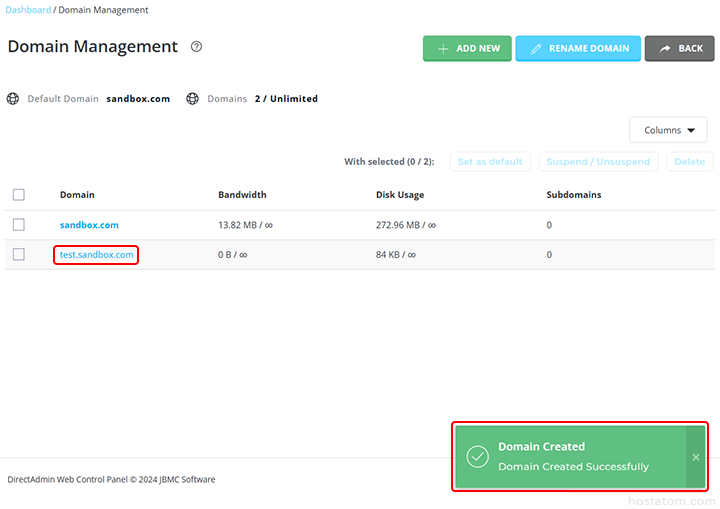The image size is (720, 509).
Task: Click the Rename Domain button
Action: tap(578, 48)
